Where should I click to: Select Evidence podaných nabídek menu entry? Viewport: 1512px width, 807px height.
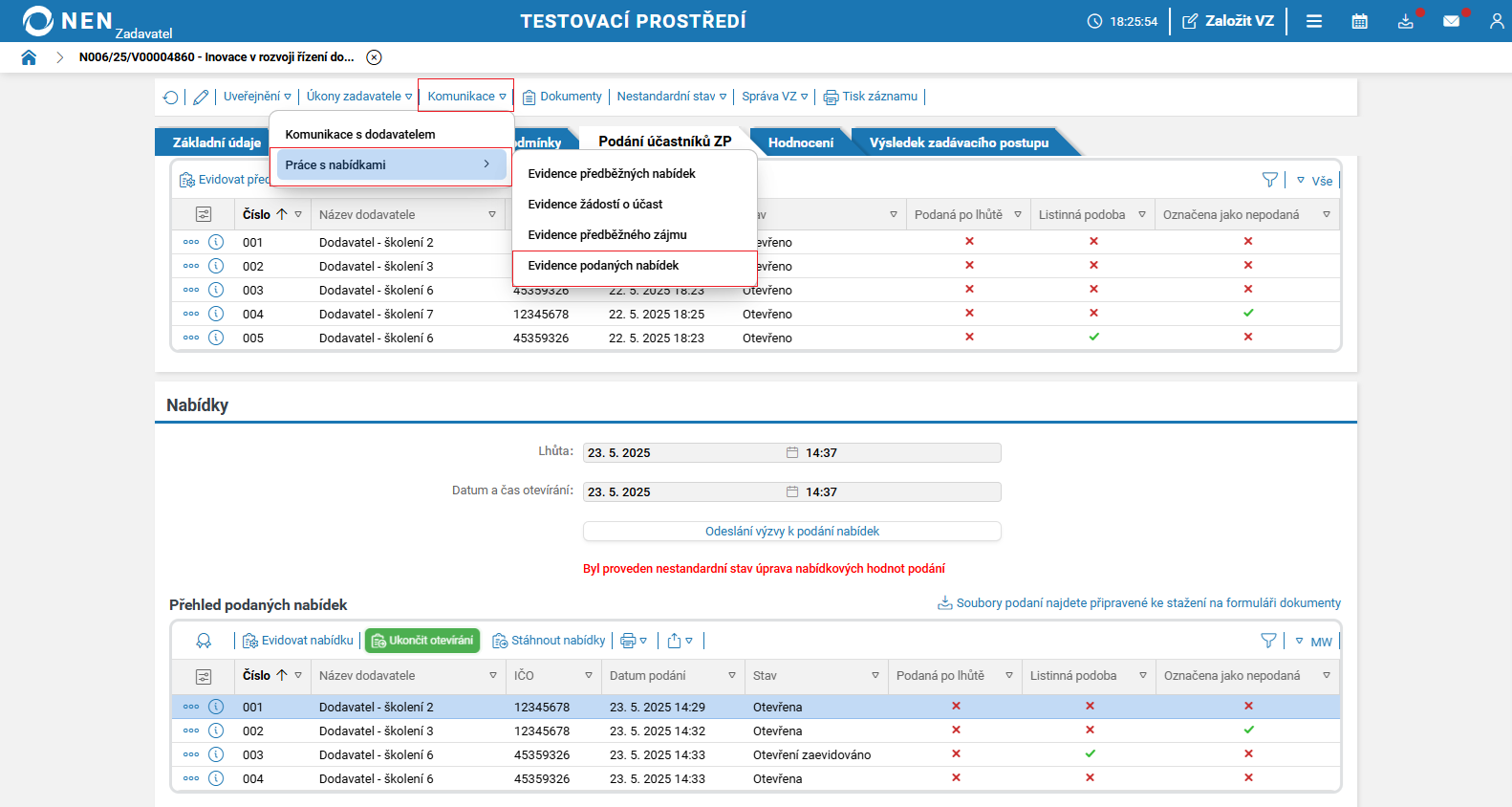(x=603, y=266)
